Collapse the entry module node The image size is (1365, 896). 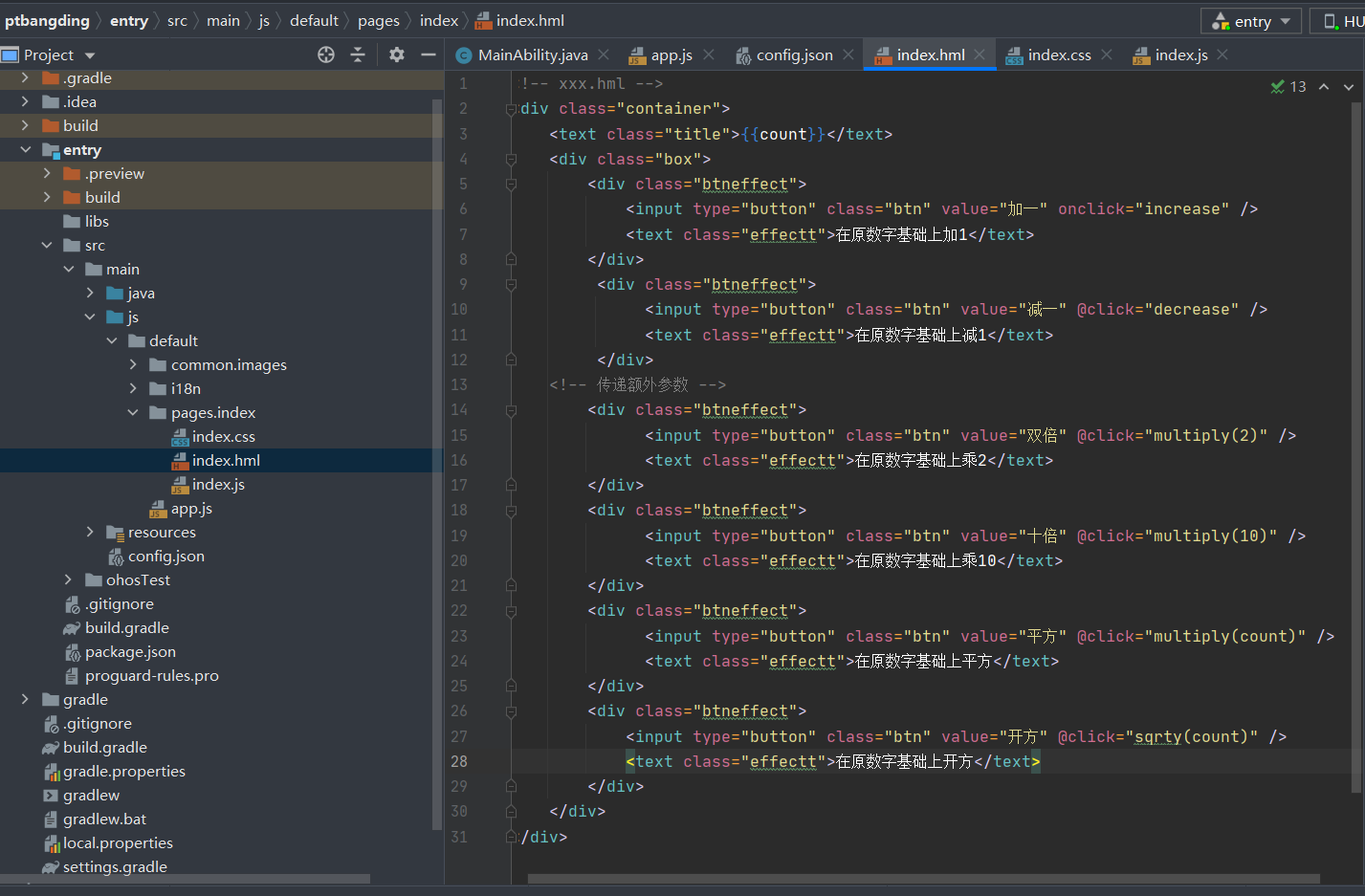click(x=25, y=149)
